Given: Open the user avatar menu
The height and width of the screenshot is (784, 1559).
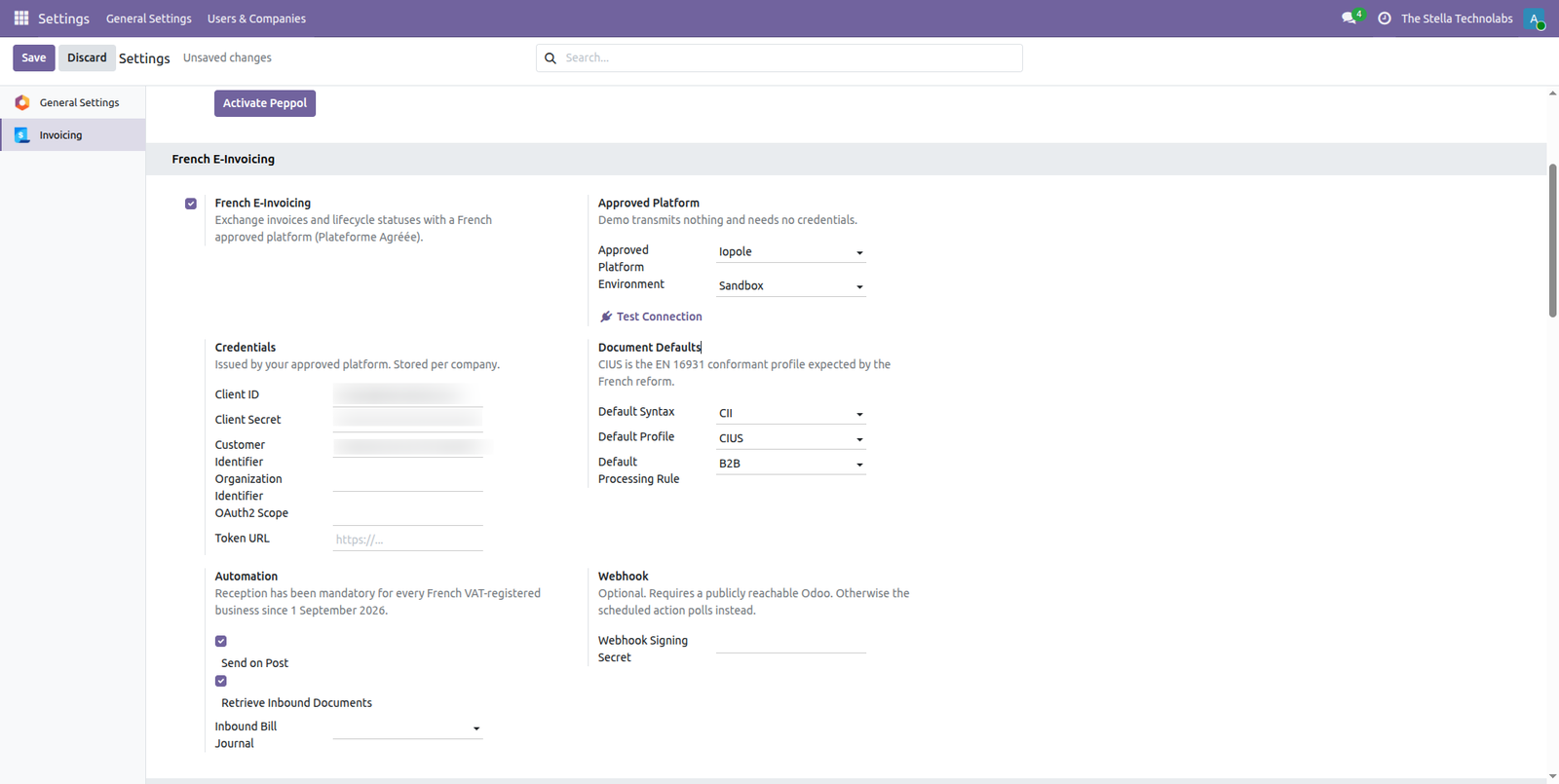Looking at the screenshot, I should (1535, 19).
